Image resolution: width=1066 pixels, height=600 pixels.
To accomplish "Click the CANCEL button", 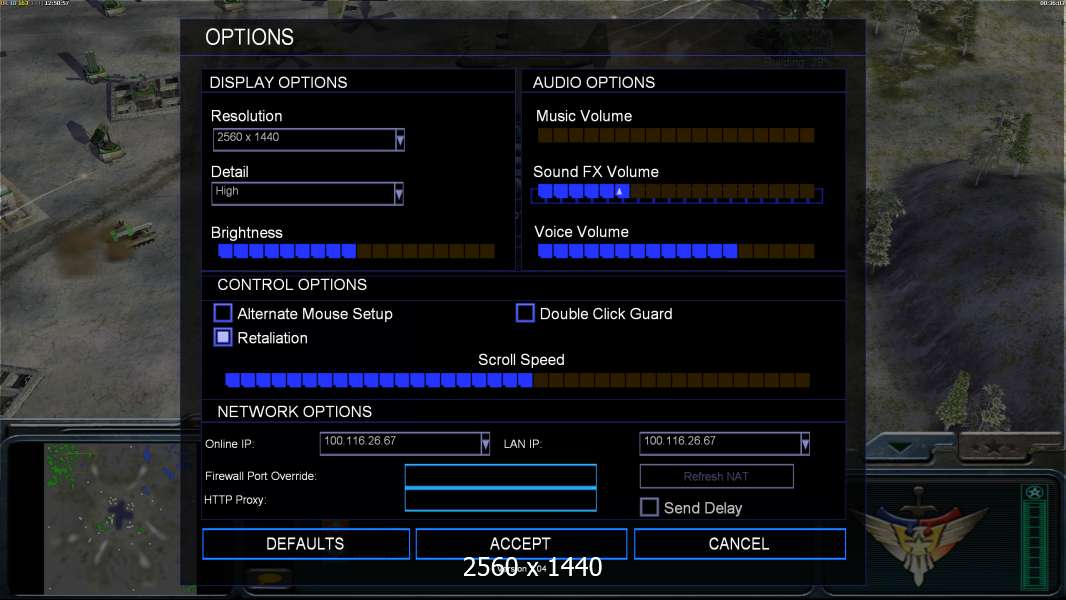I will (x=740, y=544).
